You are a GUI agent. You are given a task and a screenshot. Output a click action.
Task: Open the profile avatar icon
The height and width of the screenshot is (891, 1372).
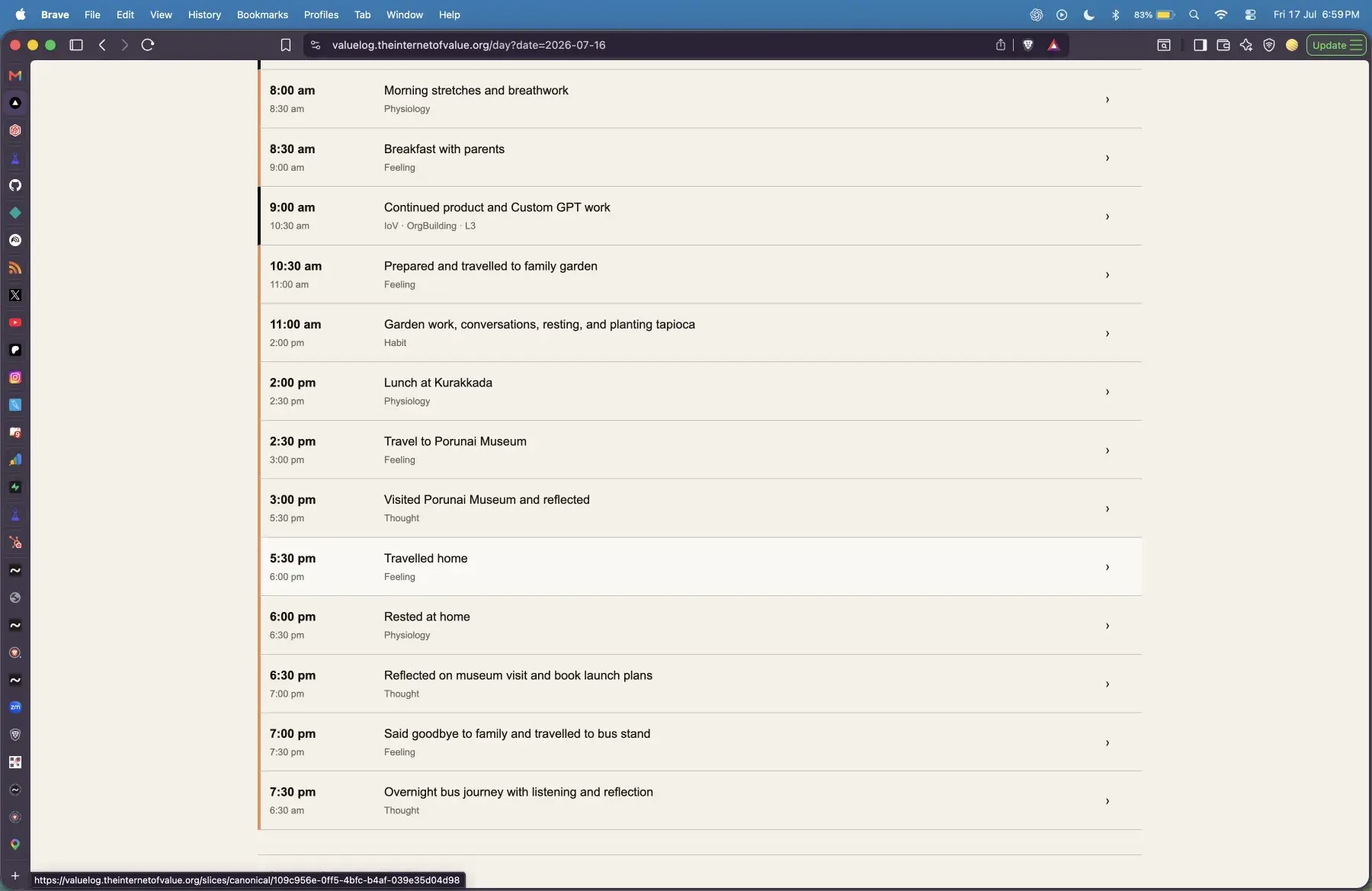(1292, 45)
